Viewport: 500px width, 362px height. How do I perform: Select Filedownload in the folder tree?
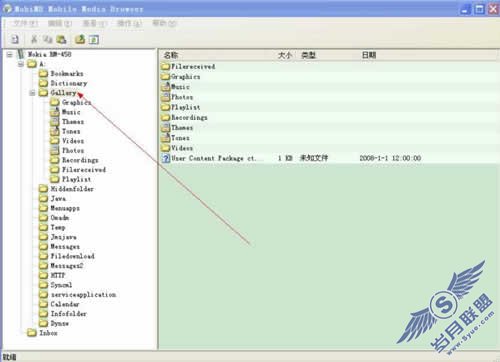(72, 256)
